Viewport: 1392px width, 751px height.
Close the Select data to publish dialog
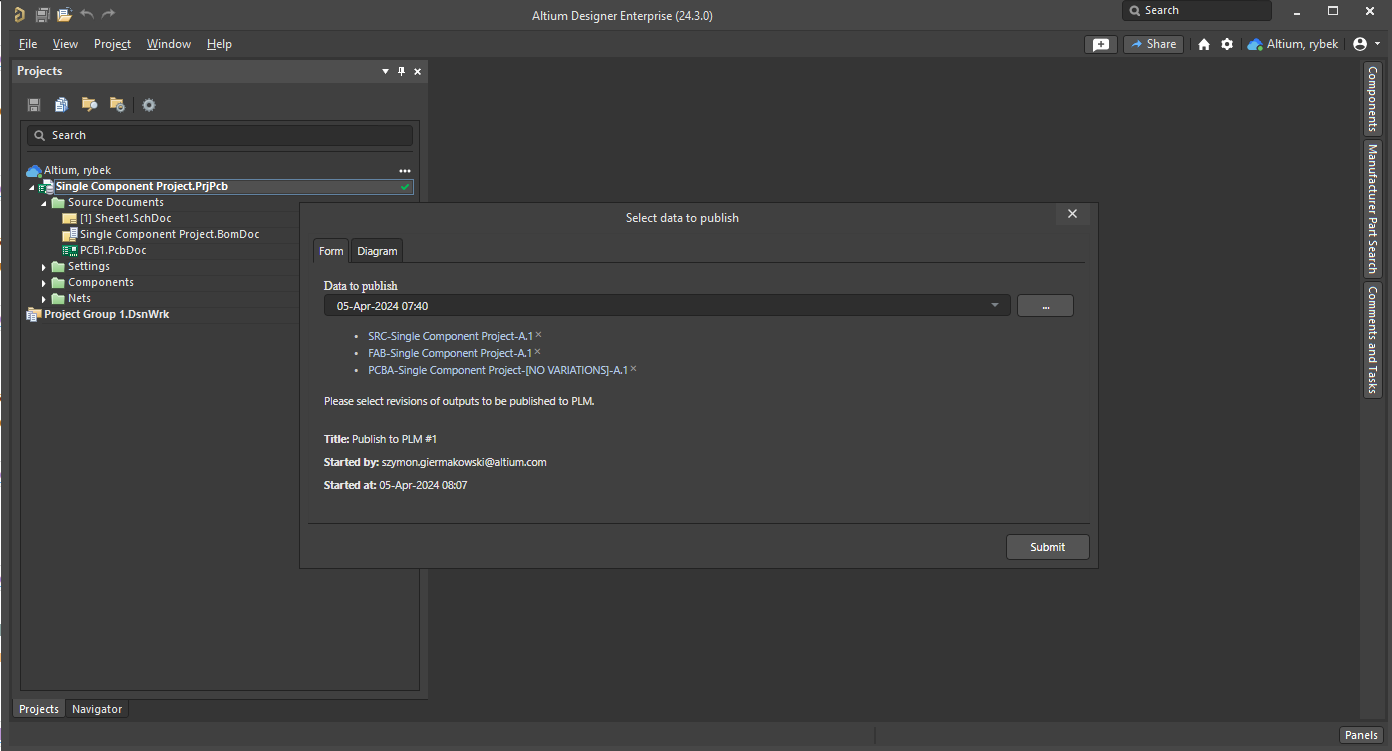[1072, 214]
